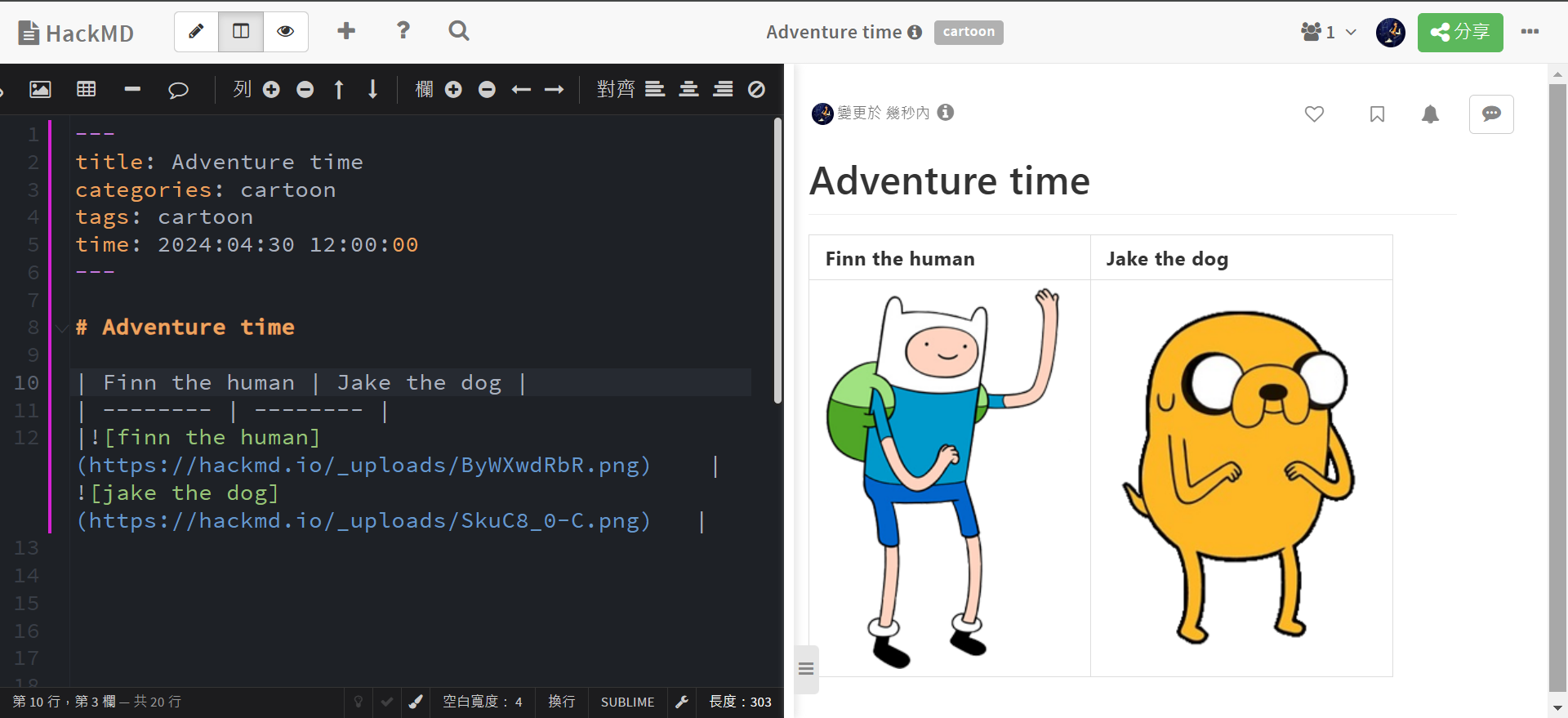Fold the Adventure time heading line 8

[x=63, y=328]
